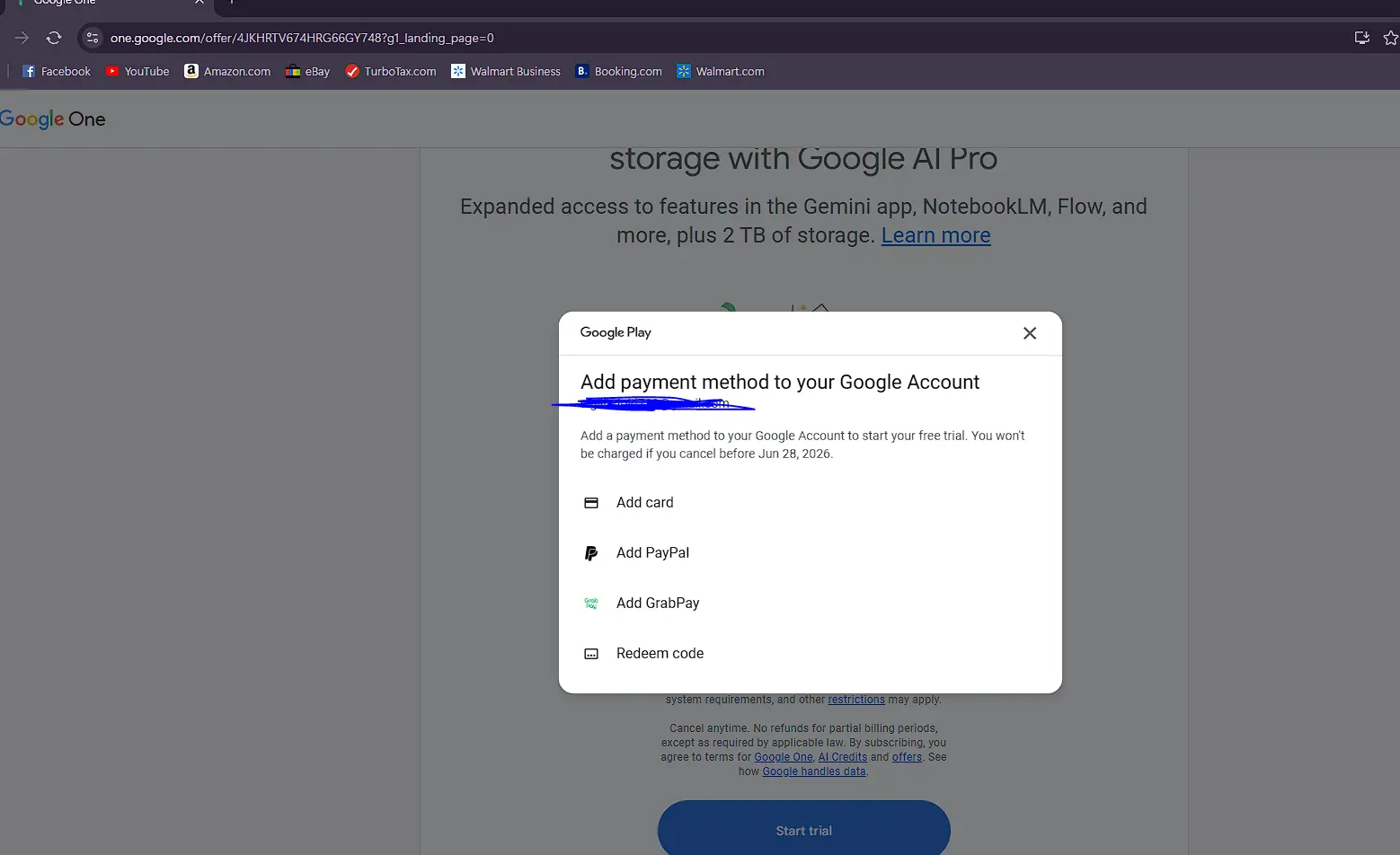Click install app icon in address bar
Image resolution: width=1400 pixels, height=855 pixels.
coord(1362,38)
